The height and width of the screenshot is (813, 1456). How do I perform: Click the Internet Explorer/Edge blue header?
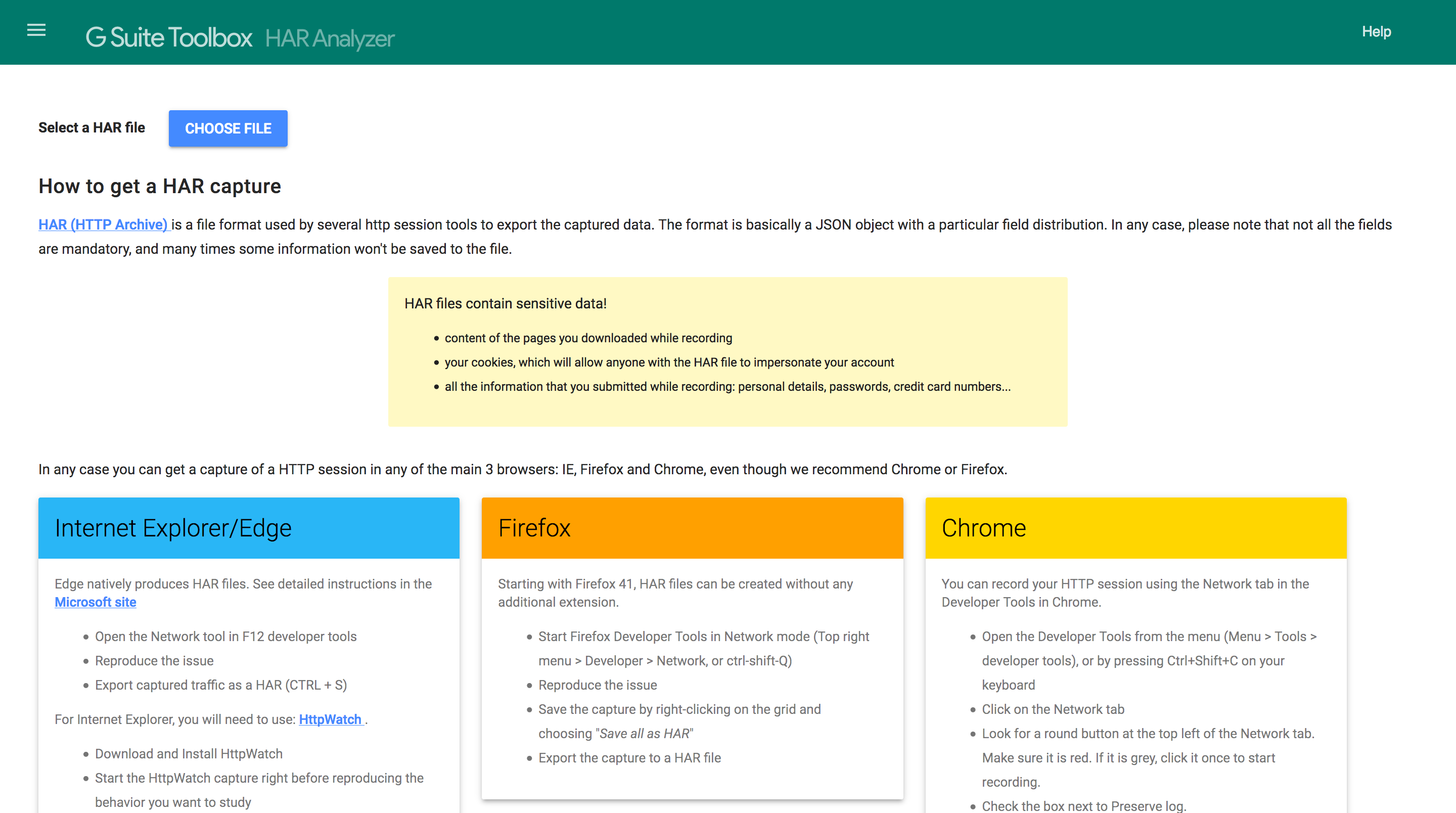249,527
